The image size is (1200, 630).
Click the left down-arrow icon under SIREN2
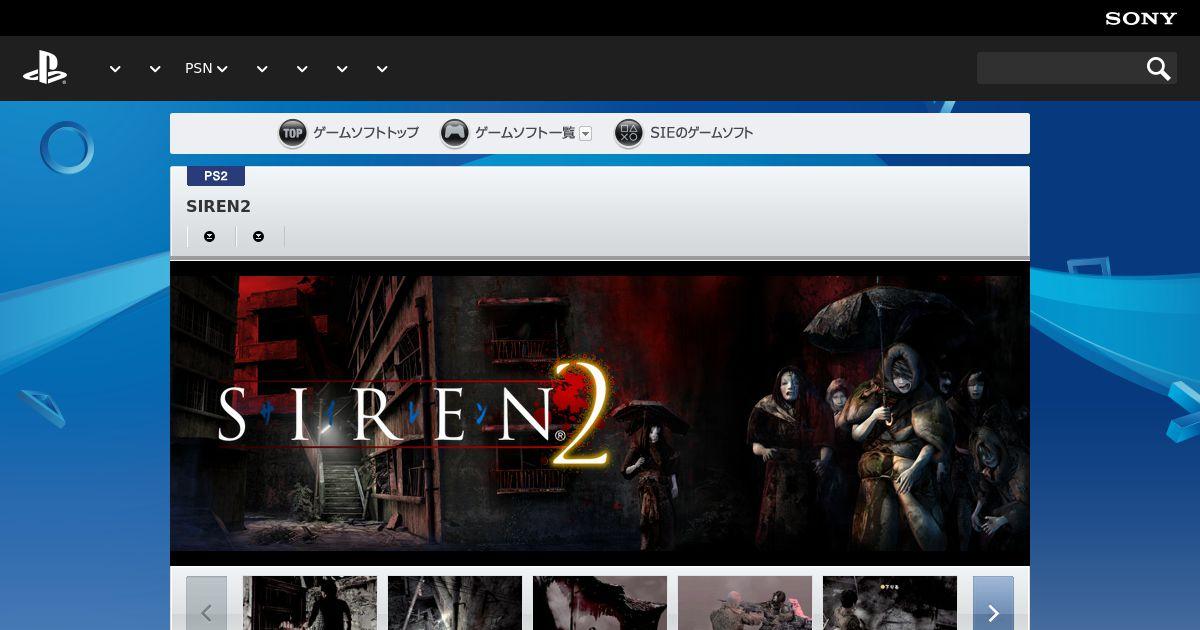click(x=210, y=237)
